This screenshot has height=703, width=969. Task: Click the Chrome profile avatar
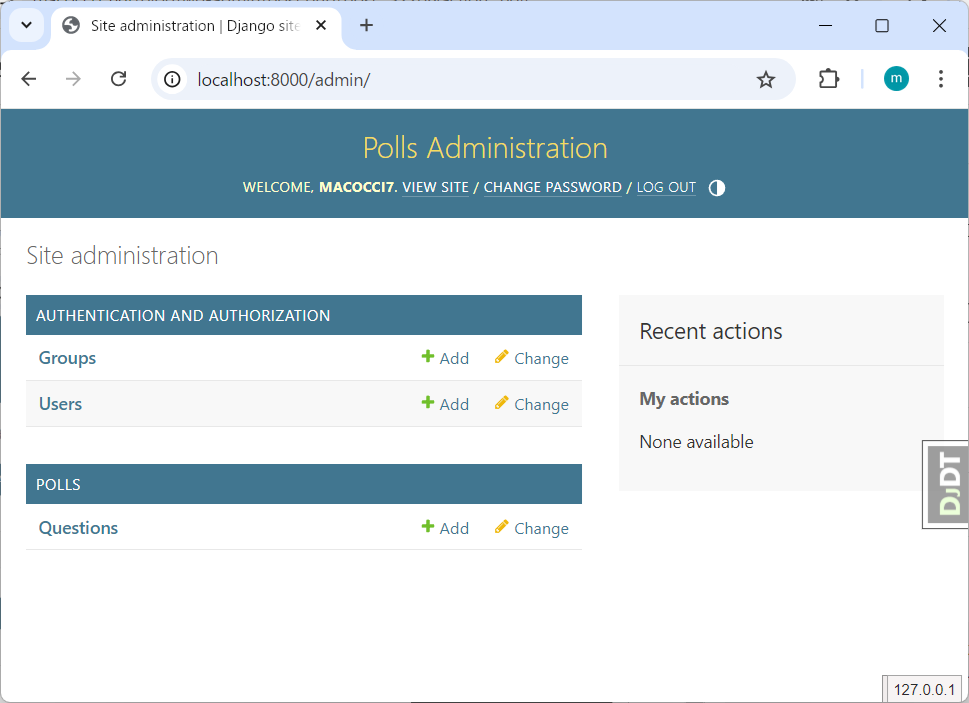[896, 79]
